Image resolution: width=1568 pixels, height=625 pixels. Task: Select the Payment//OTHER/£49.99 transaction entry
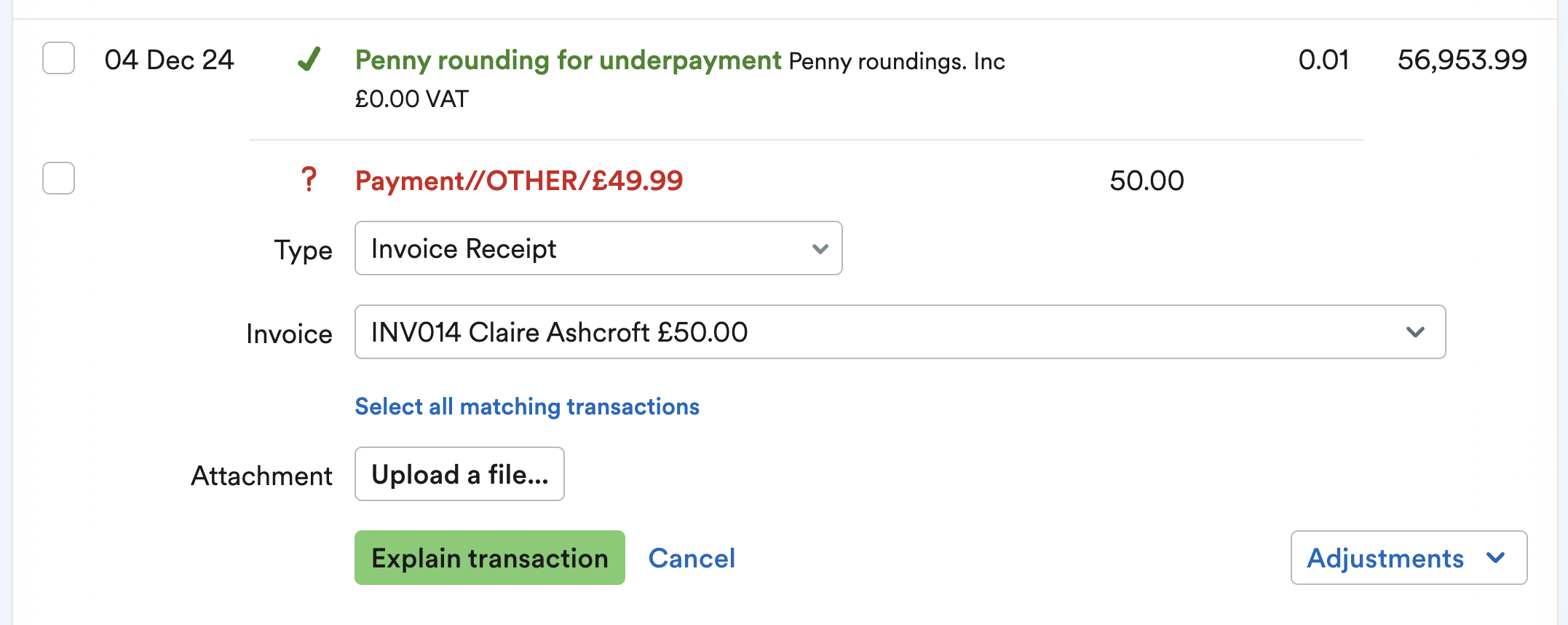click(518, 180)
